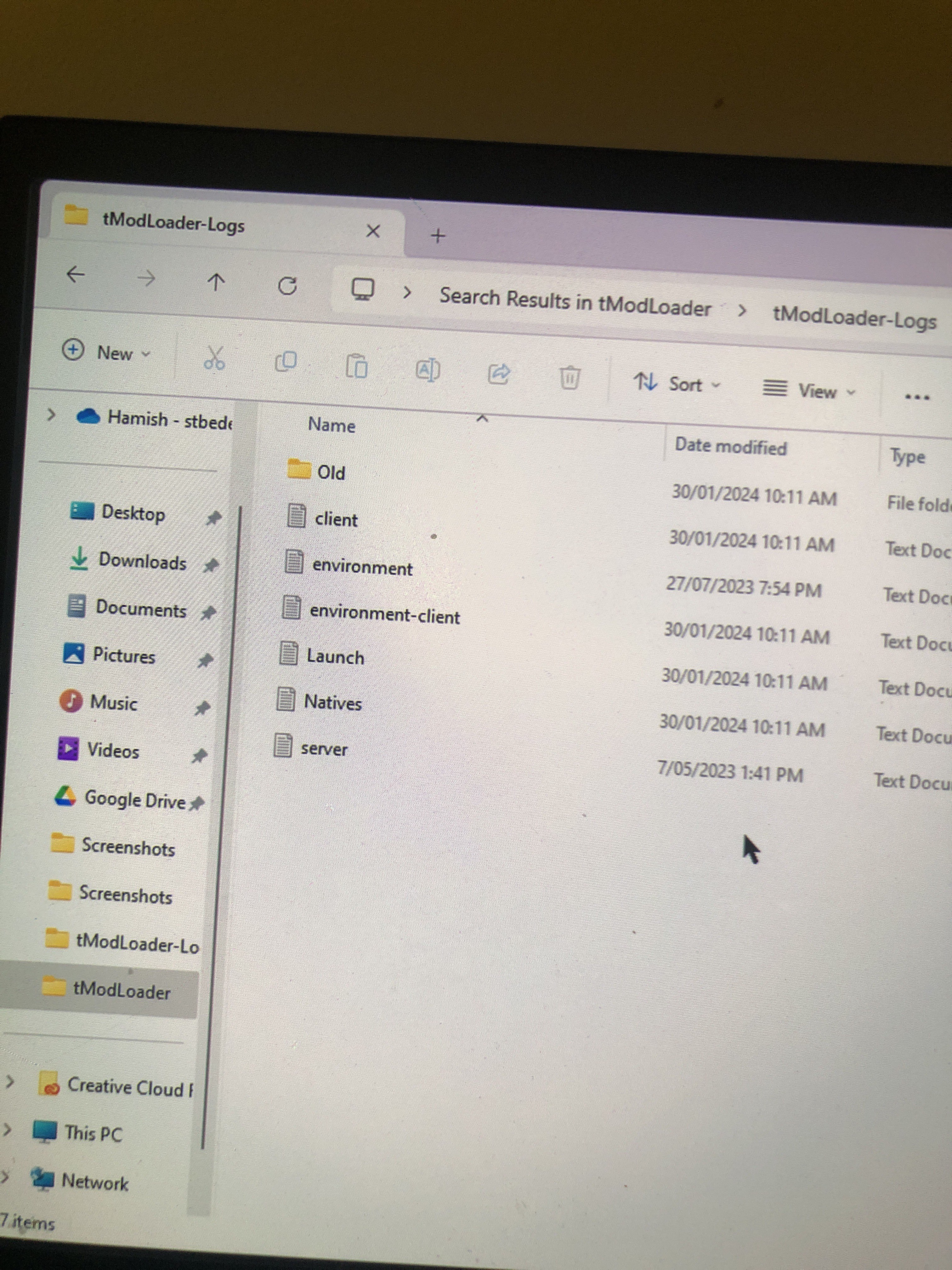Screen dimensions: 952x1270
Task: Refresh the folder view
Action: tap(287, 285)
